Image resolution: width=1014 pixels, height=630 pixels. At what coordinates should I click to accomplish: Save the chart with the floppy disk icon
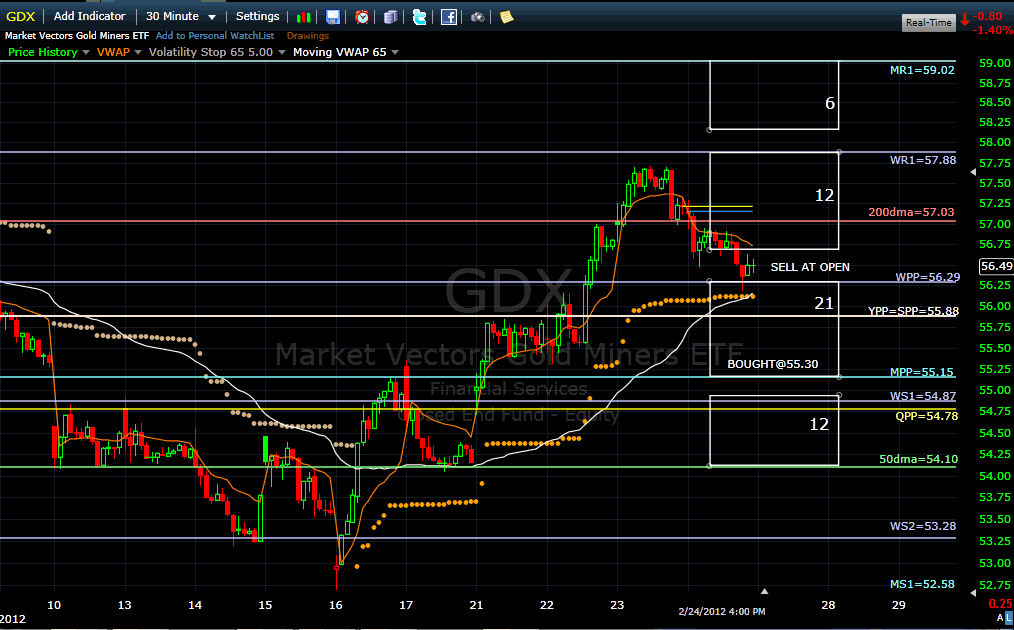[332, 17]
